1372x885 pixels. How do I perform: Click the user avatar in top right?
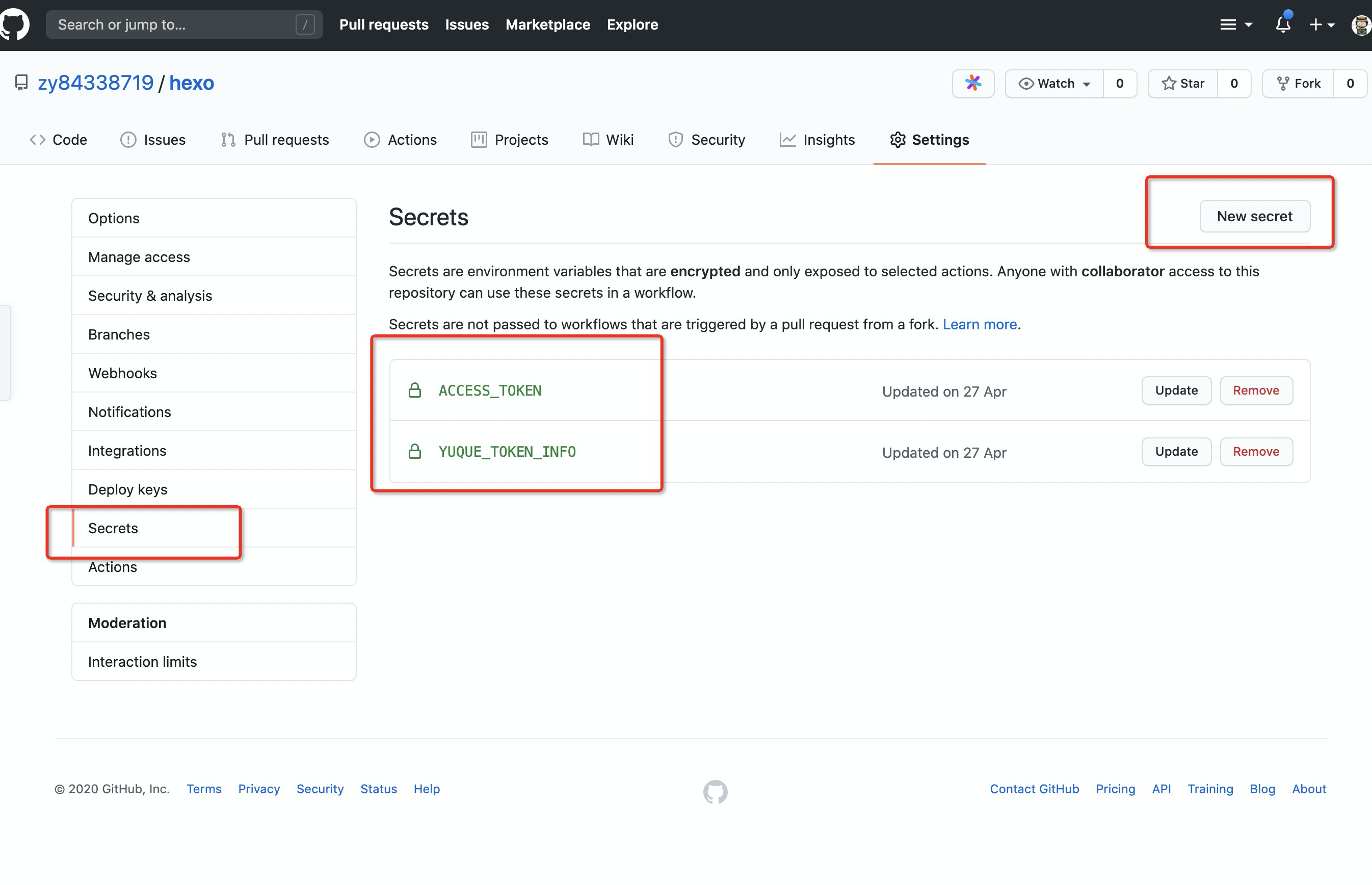(x=1360, y=24)
